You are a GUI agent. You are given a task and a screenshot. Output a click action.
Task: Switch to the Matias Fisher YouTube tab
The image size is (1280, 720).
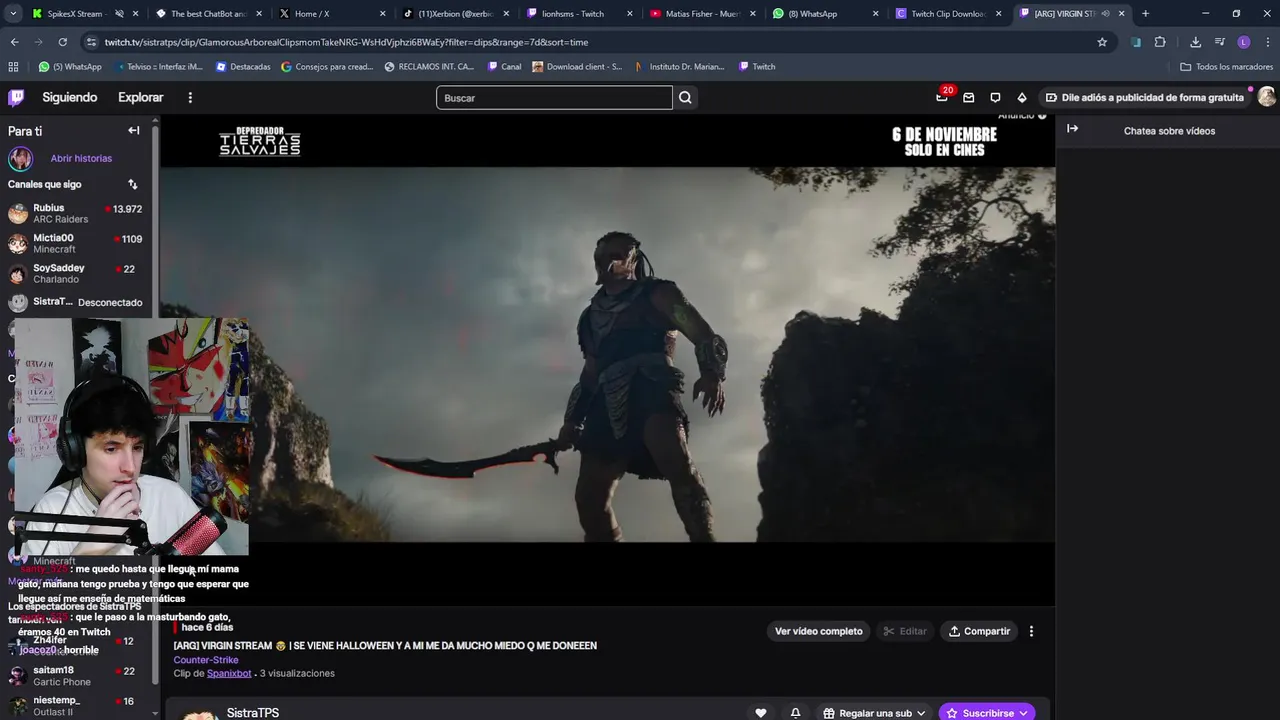(x=701, y=14)
